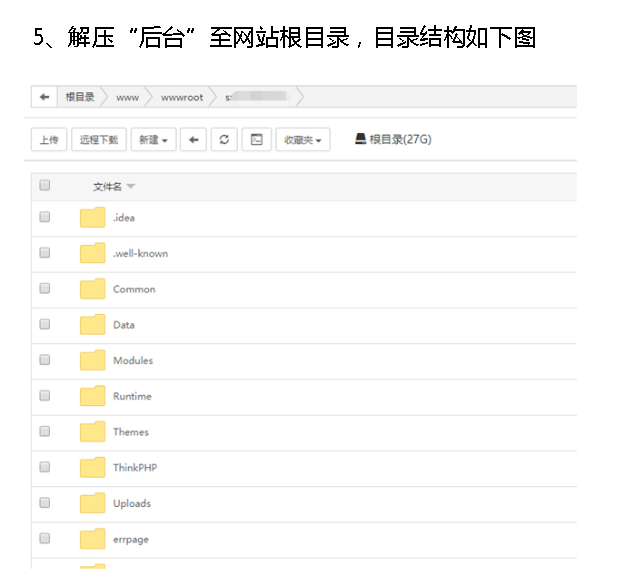Open the errpage folder name
Viewport: 637px width, 588px height.
pos(131,540)
